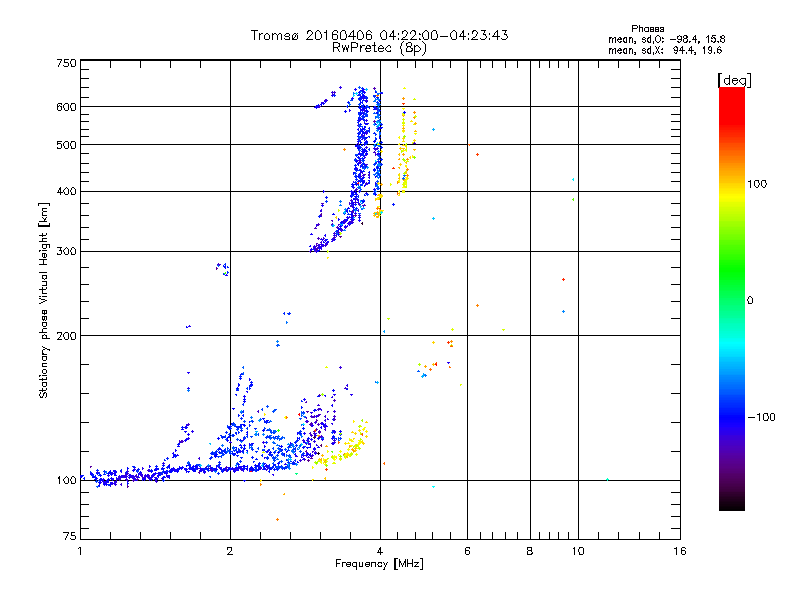Select the 'mean, sd,X: 94.4, 19.6' line

pyautogui.click(x=665, y=50)
